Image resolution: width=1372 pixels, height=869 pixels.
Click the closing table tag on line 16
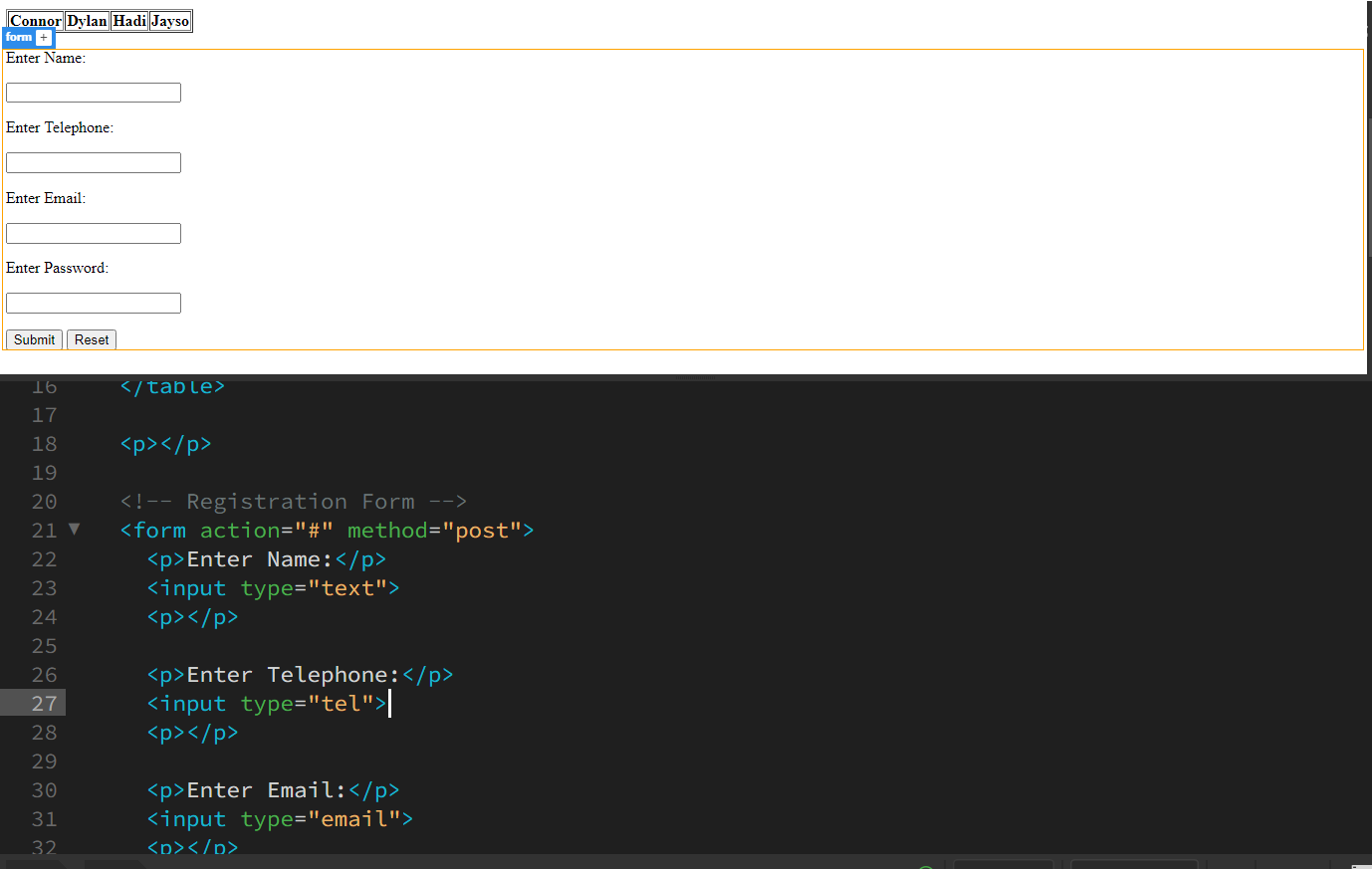[x=172, y=386]
